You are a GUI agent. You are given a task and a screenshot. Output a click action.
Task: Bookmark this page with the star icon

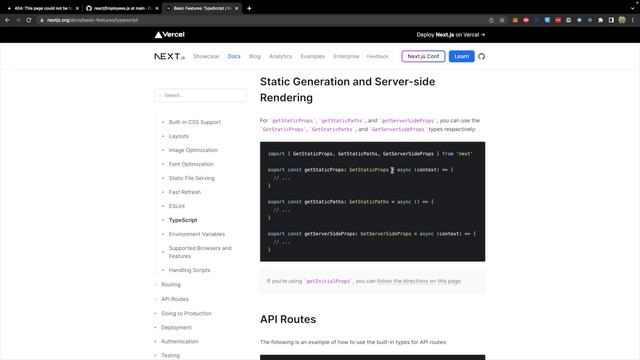502,20
